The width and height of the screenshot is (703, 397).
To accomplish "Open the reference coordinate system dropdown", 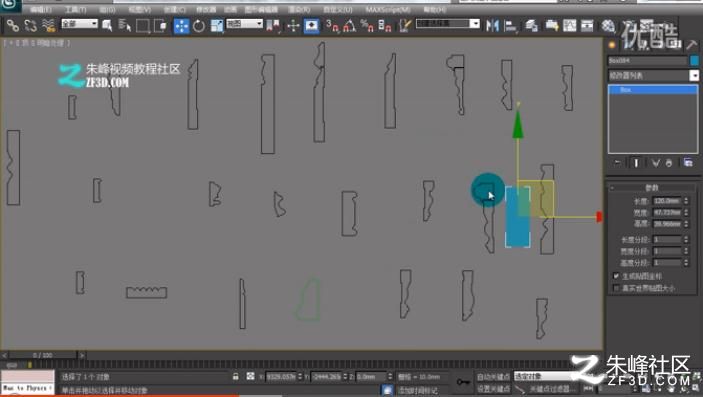I will (x=244, y=23).
